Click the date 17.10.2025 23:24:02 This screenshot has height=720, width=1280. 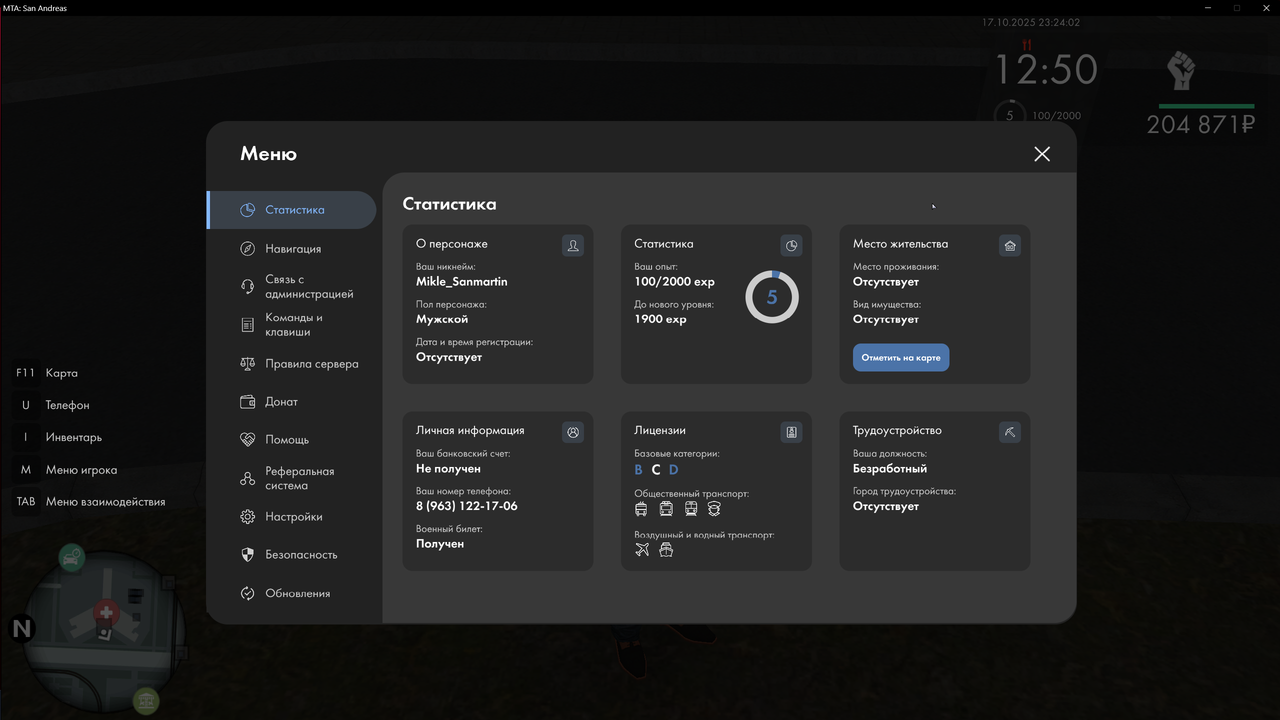[x=1031, y=22]
